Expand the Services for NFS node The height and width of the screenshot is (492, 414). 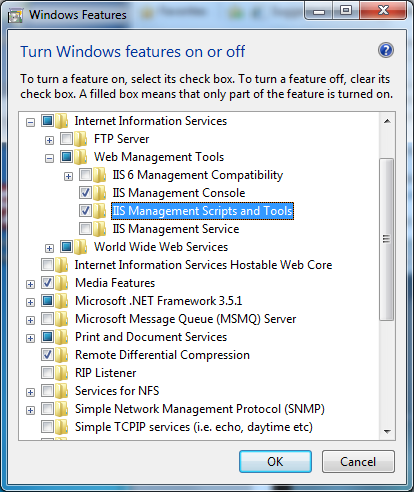point(30,392)
